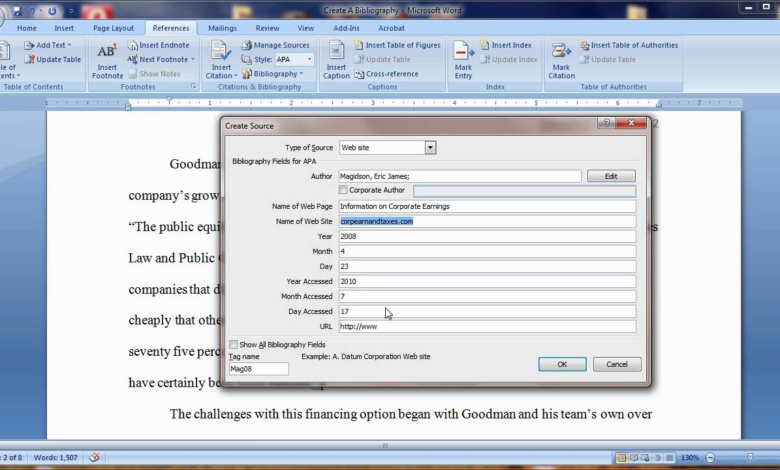Viewport: 780px width, 470px height.
Task: Switch to Page Layout tab
Action: coord(113,28)
